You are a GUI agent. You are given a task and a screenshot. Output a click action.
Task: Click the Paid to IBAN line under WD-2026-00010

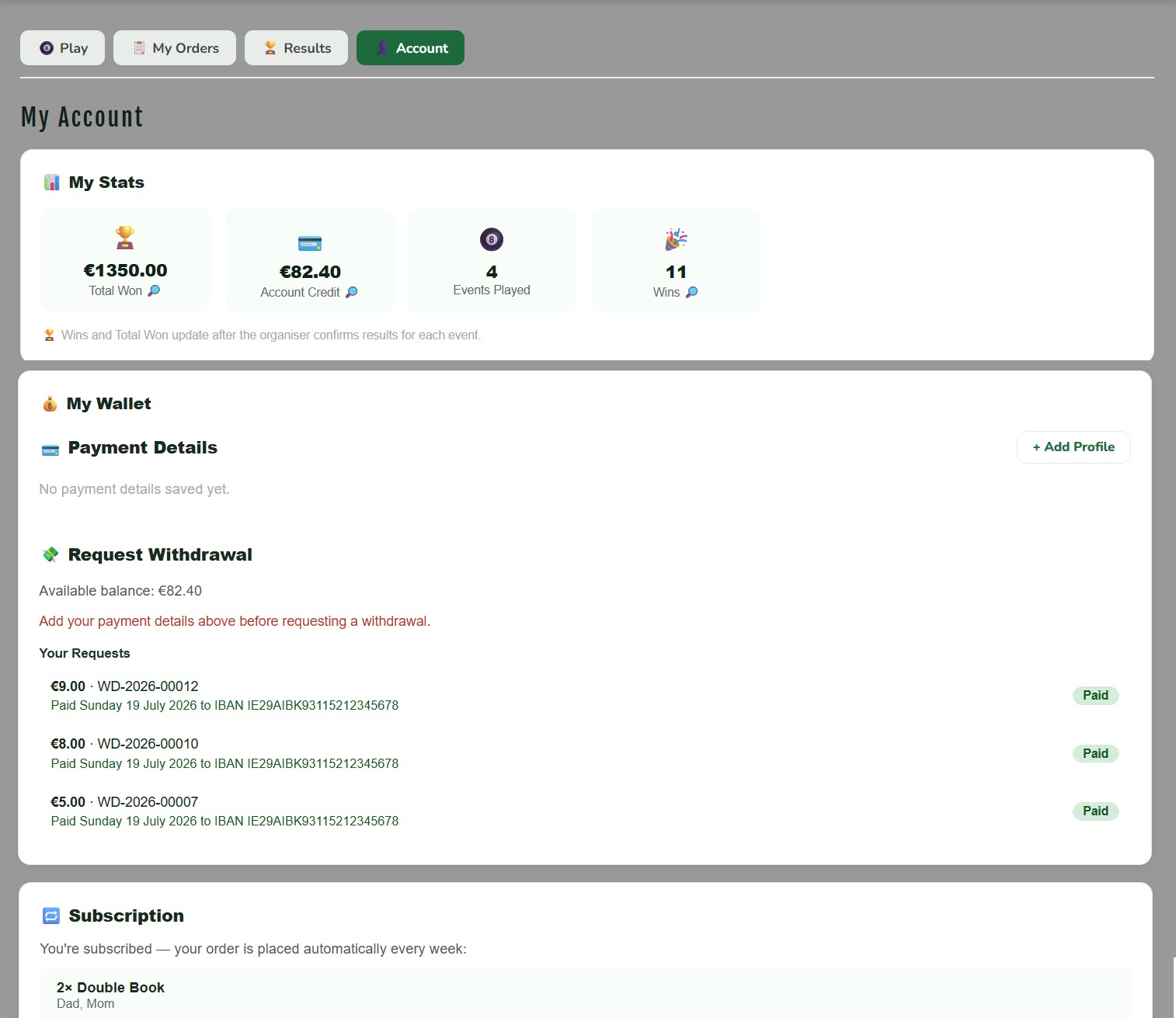pyautogui.click(x=224, y=764)
